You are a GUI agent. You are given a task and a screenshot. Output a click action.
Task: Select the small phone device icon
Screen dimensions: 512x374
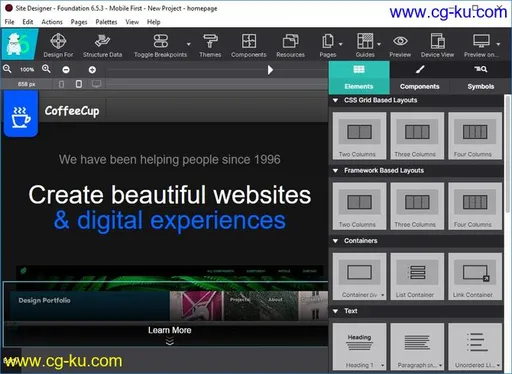click(x=61, y=84)
